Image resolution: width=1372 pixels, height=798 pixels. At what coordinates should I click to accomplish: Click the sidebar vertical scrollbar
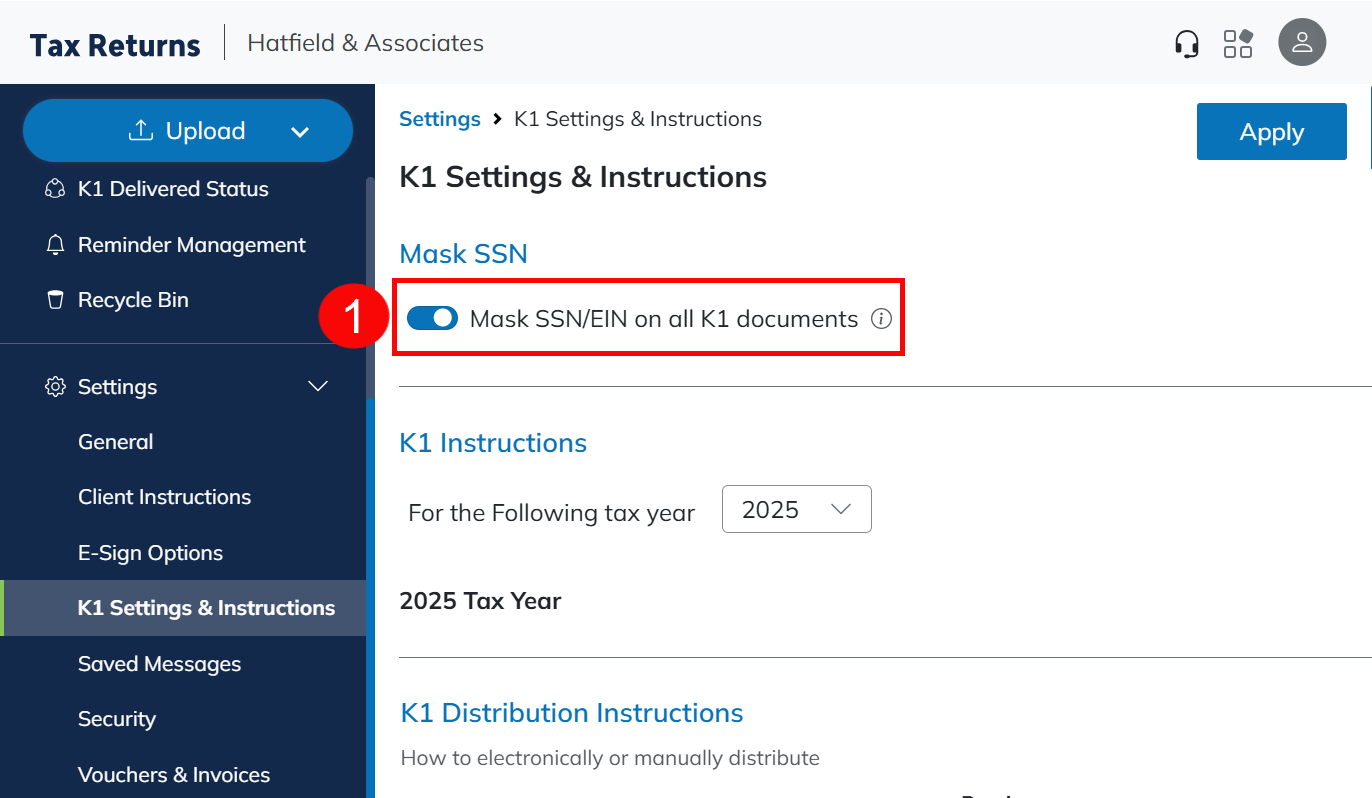[370, 290]
